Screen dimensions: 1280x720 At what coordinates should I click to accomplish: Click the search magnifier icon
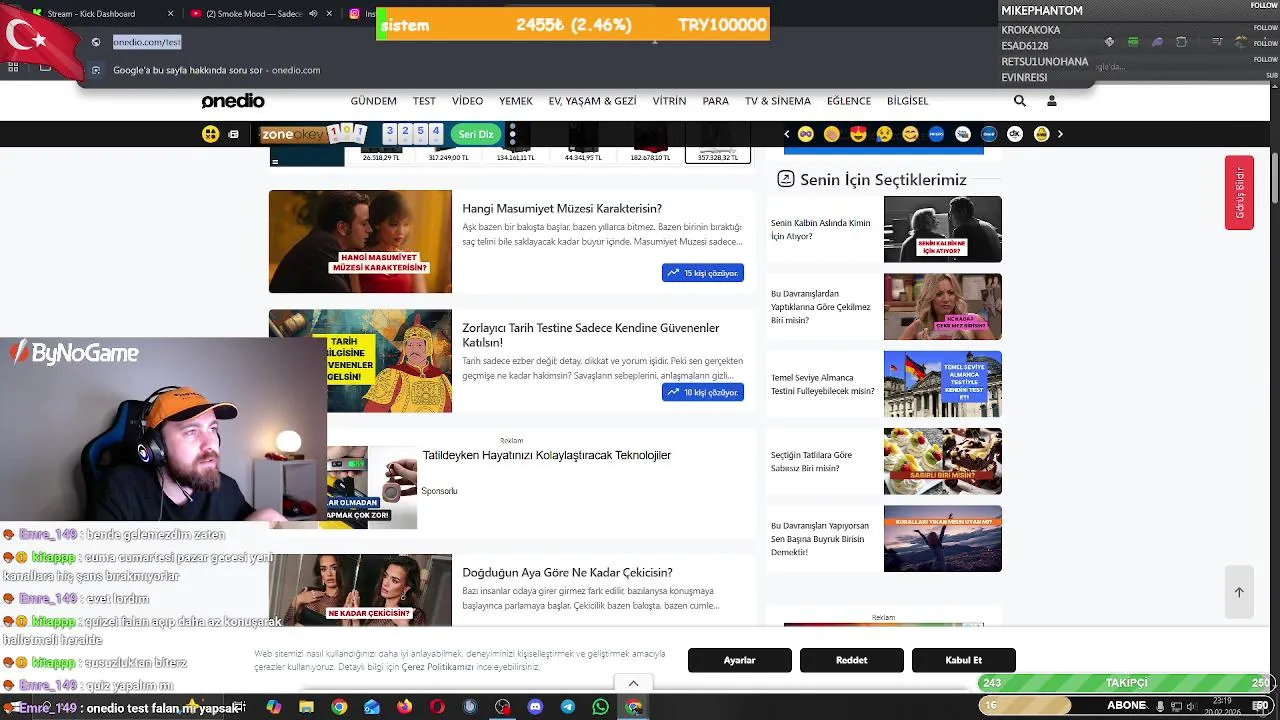click(x=1020, y=101)
